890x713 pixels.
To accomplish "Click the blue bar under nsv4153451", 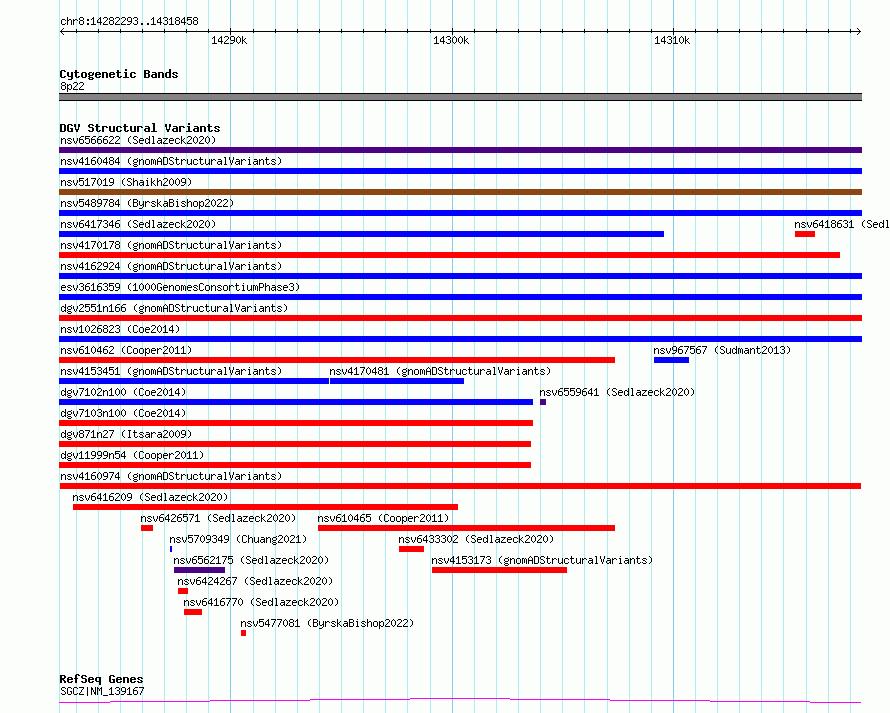I will click(194, 381).
